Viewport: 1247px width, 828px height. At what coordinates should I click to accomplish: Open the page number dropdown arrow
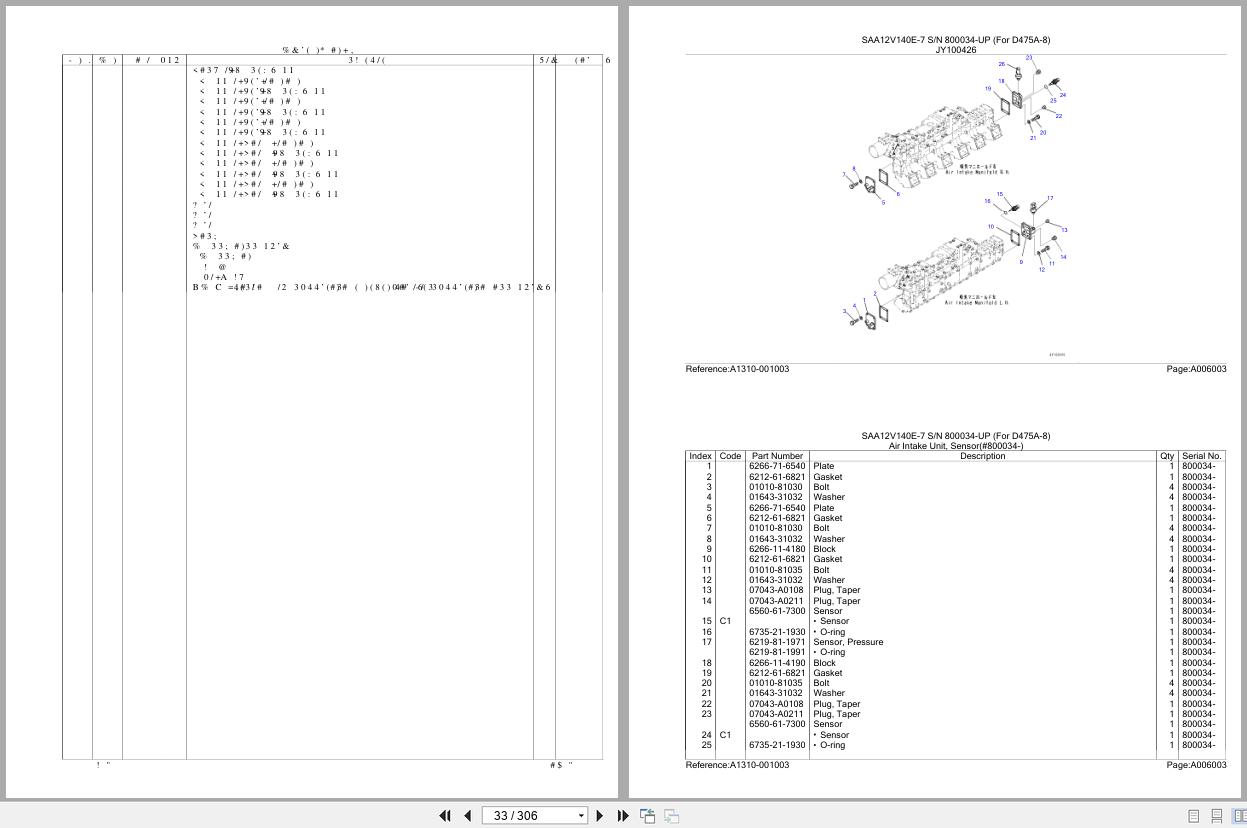(580, 816)
